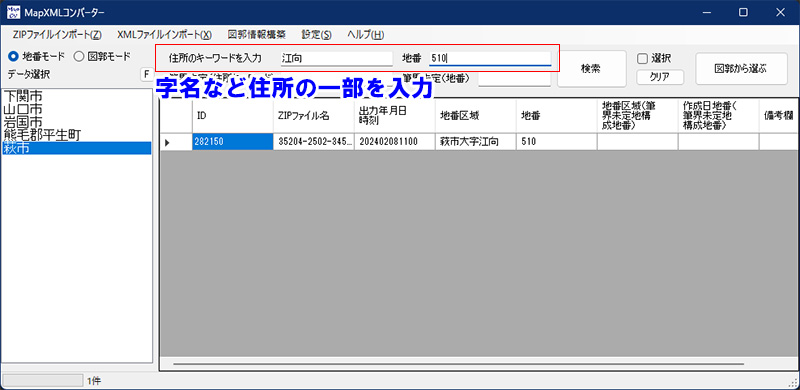Select the 地番モード radio button

click(x=36, y=56)
